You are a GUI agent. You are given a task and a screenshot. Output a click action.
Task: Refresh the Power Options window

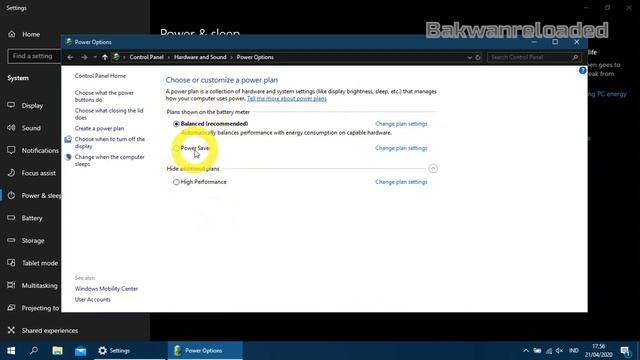click(478, 58)
